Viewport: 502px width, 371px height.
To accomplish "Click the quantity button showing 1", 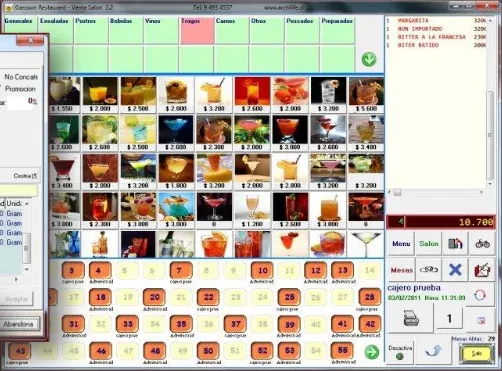I will tap(449, 318).
